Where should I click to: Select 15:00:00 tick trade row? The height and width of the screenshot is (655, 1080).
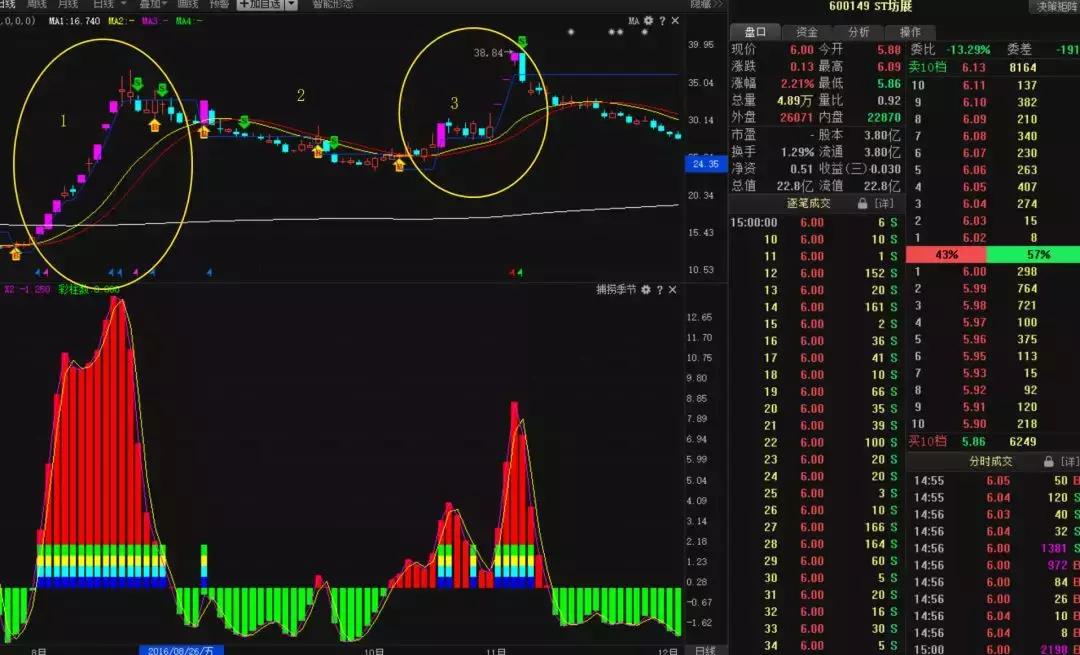tap(817, 222)
